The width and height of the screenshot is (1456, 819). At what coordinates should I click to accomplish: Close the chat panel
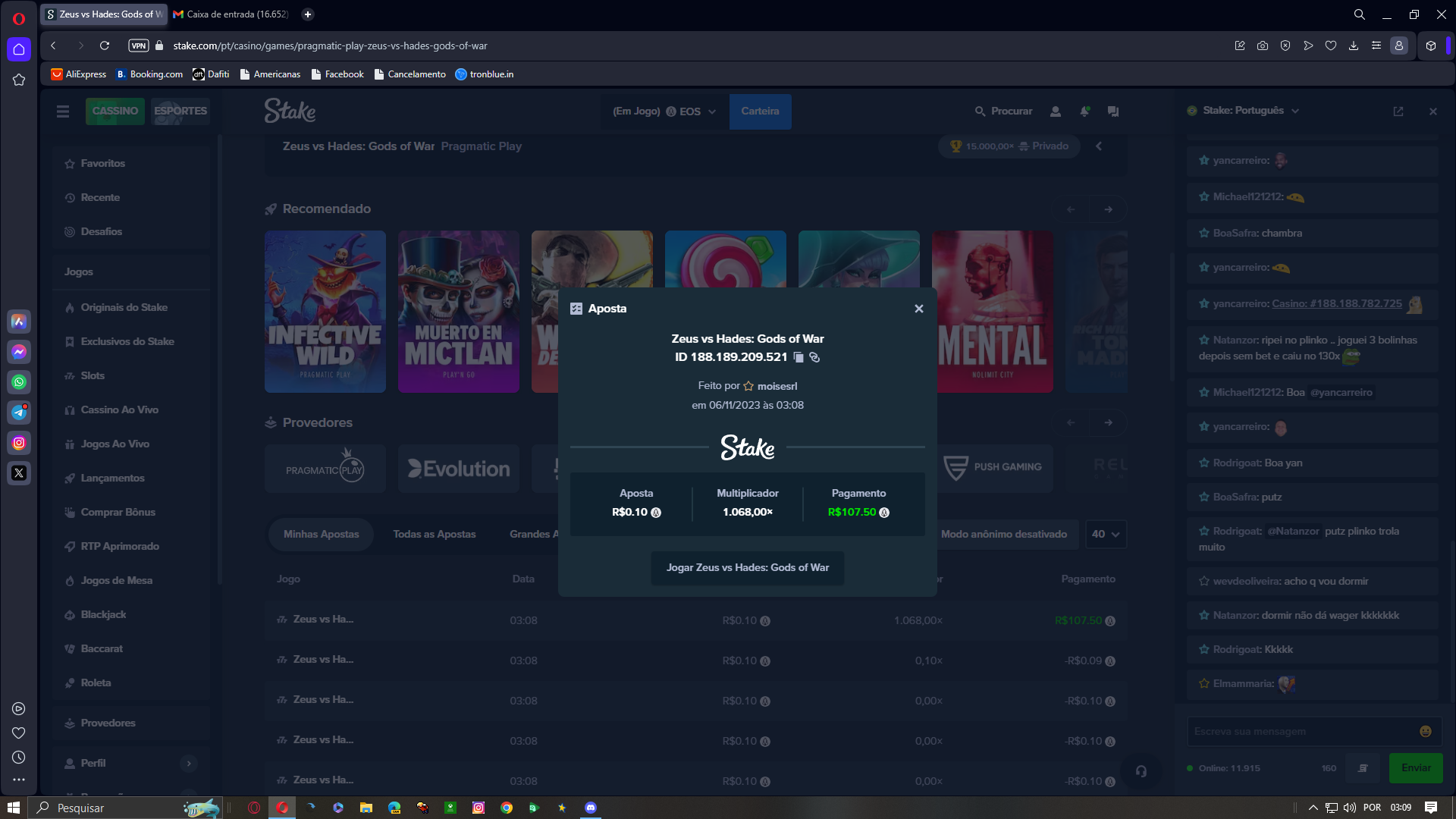[1432, 111]
